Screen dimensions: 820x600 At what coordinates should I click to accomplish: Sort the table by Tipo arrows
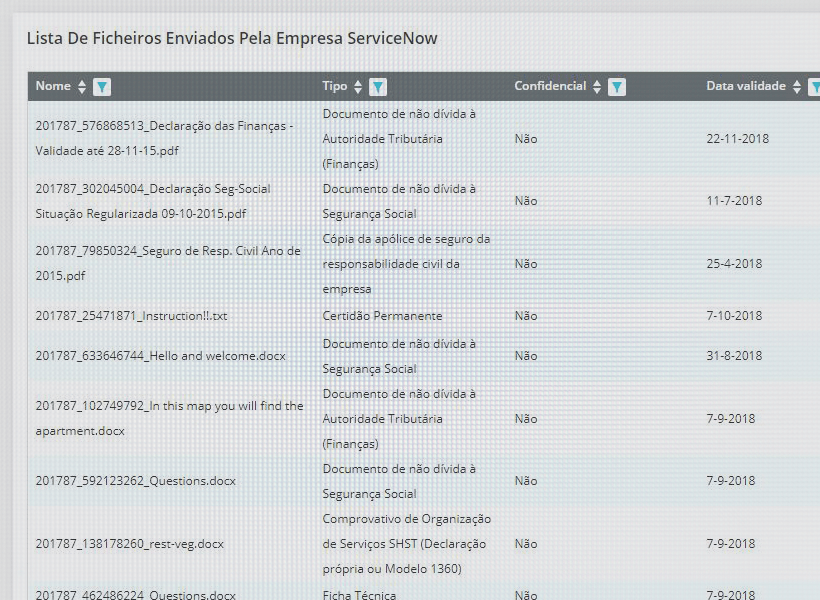[358, 87]
